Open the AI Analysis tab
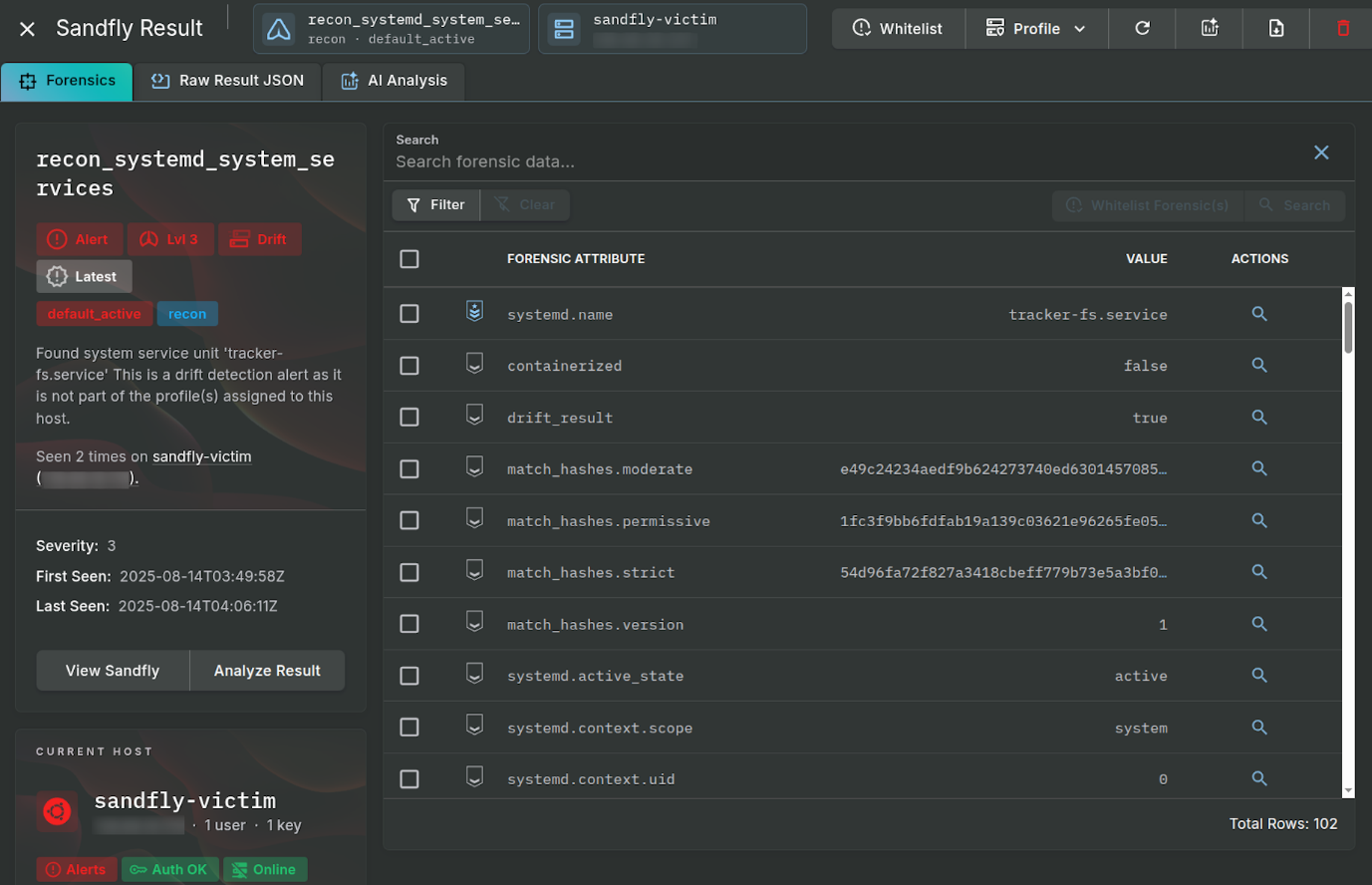Image resolution: width=1372 pixels, height=885 pixels. pyautogui.click(x=394, y=81)
